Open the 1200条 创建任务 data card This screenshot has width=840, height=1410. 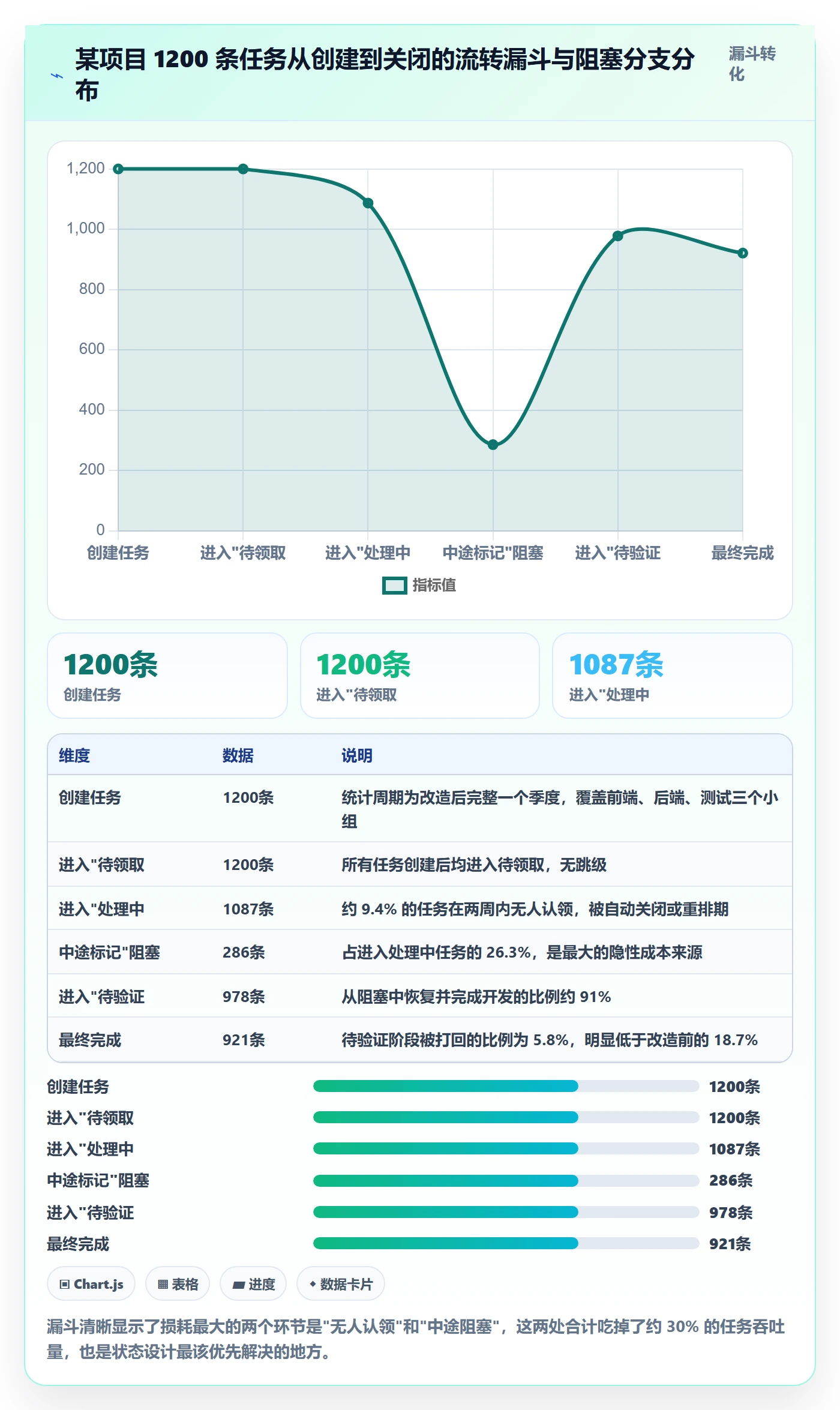pos(167,676)
